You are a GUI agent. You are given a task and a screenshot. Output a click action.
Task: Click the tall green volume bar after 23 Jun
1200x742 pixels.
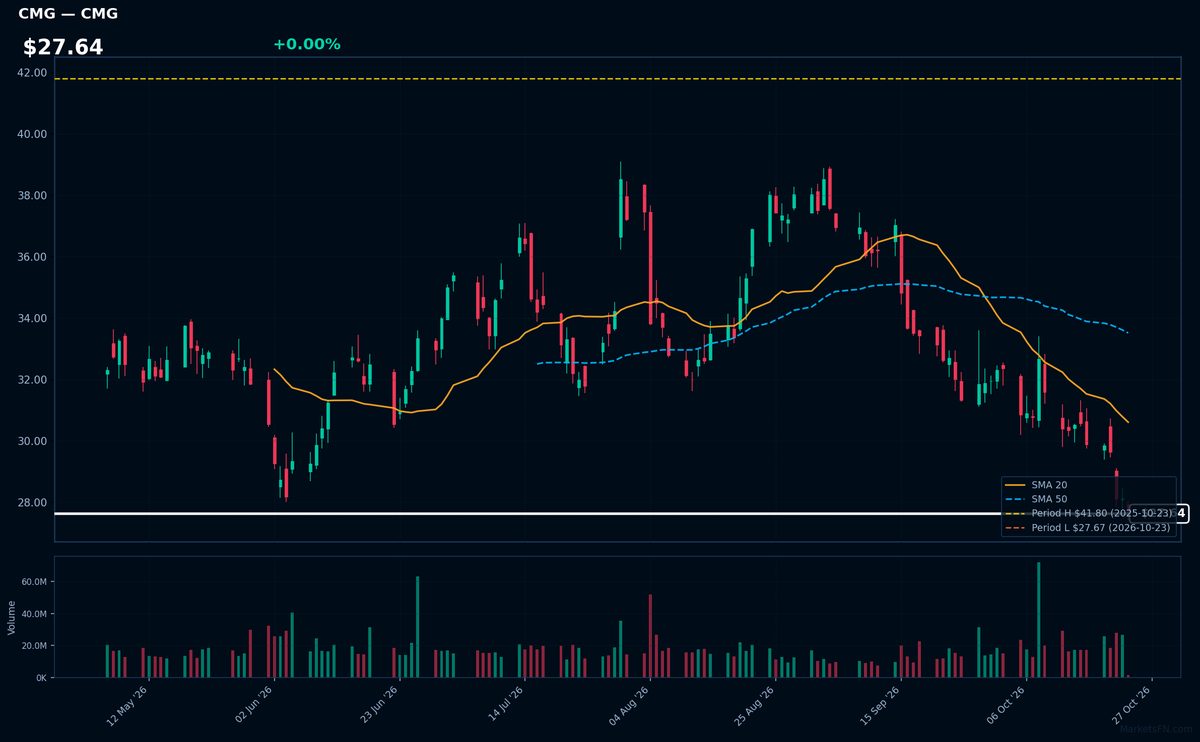point(417,627)
